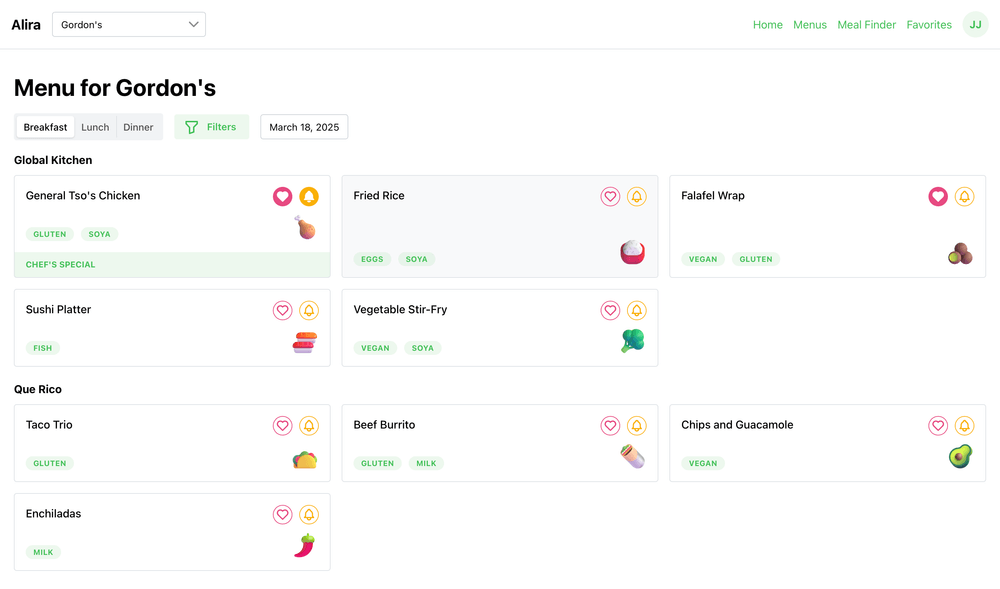
Task: Open the Meal Finder link
Action: pos(866,24)
